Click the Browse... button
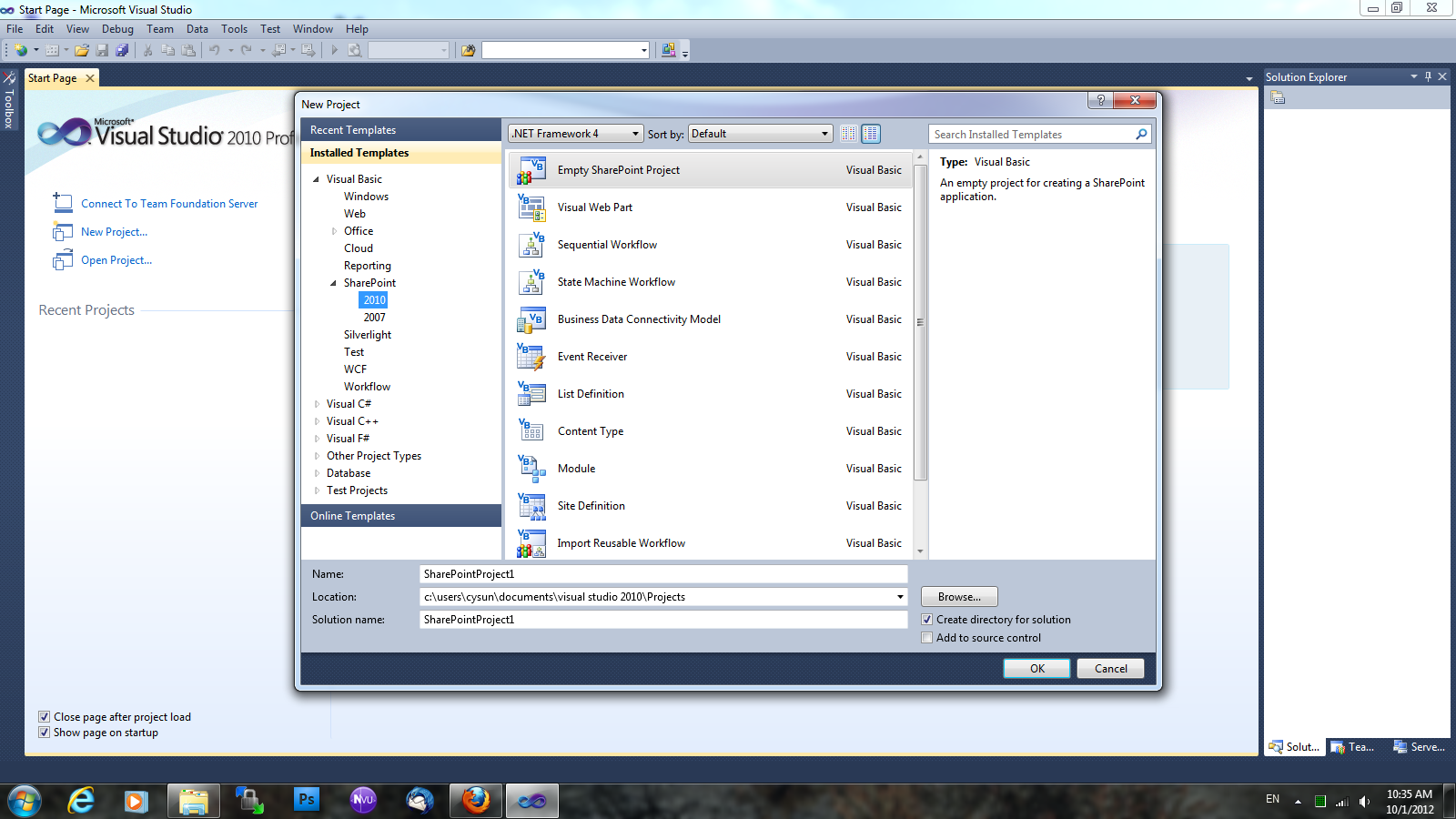 click(x=959, y=597)
